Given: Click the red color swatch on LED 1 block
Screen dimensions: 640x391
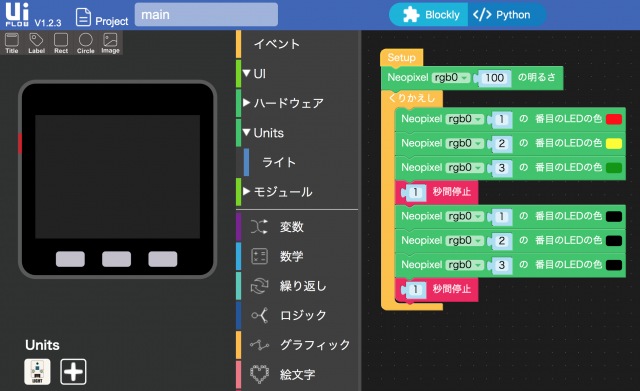Looking at the screenshot, I should pyautogui.click(x=613, y=119).
